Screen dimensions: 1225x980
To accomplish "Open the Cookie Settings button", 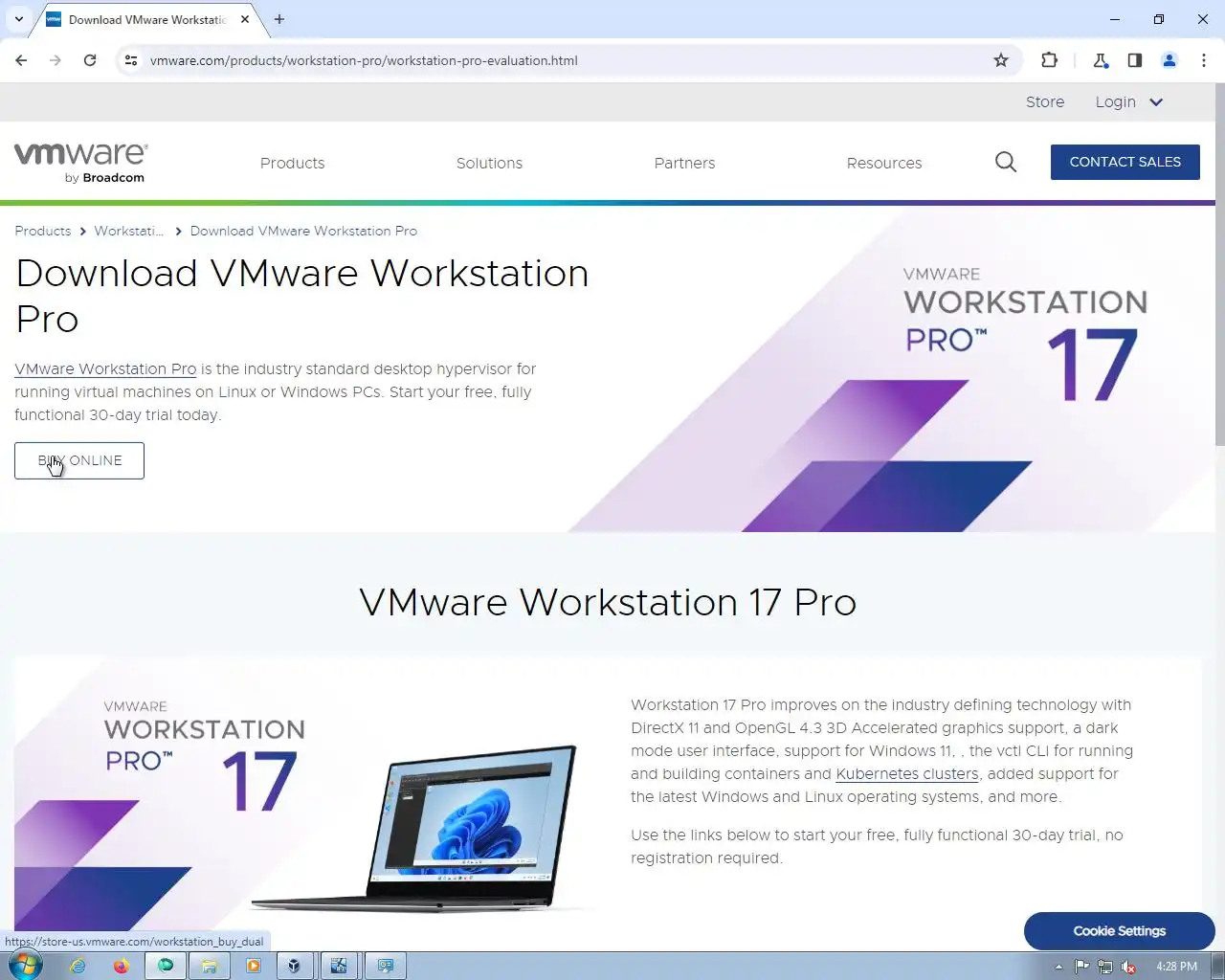I will [x=1120, y=931].
